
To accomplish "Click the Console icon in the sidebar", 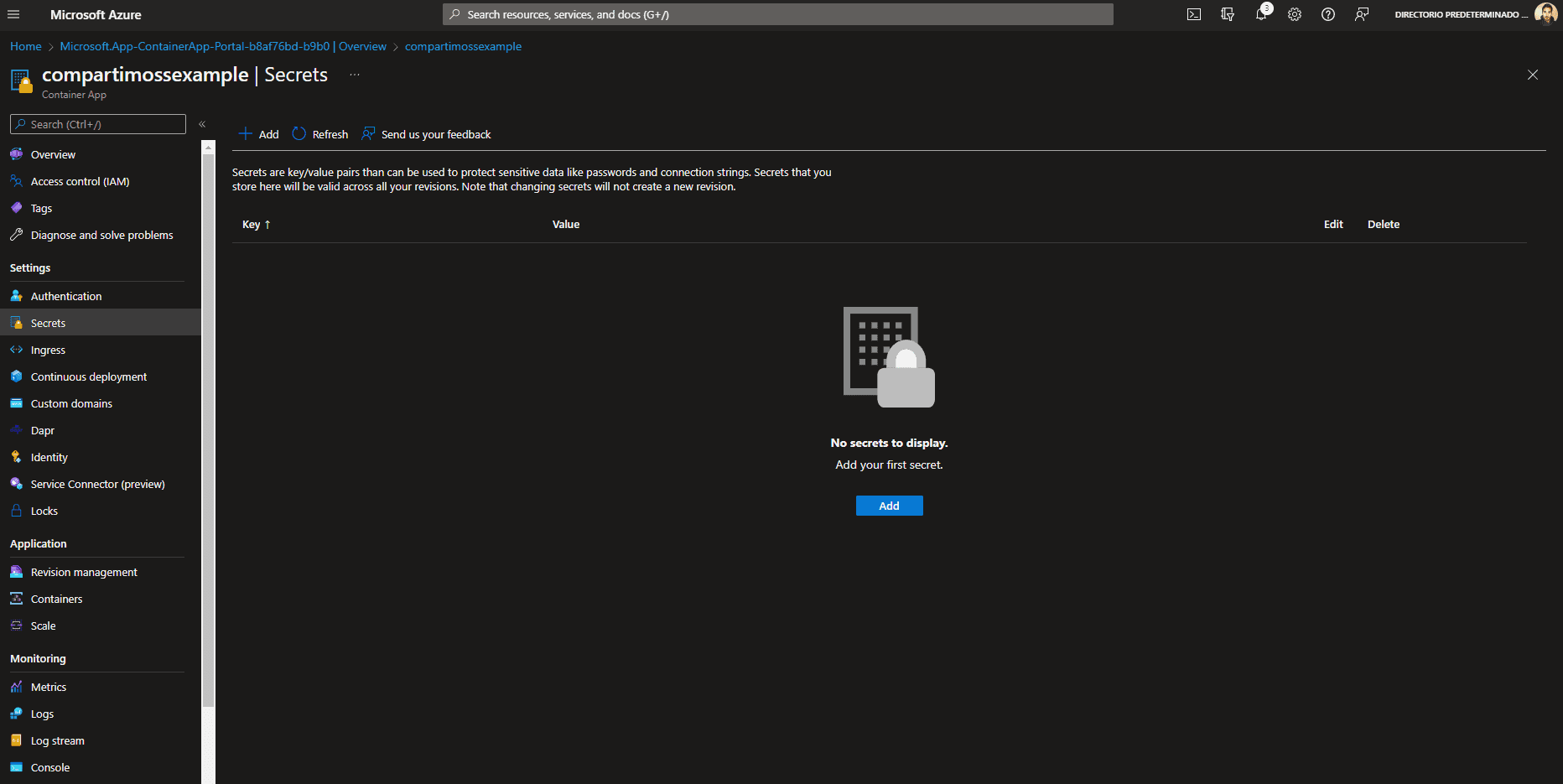I will (16, 767).
